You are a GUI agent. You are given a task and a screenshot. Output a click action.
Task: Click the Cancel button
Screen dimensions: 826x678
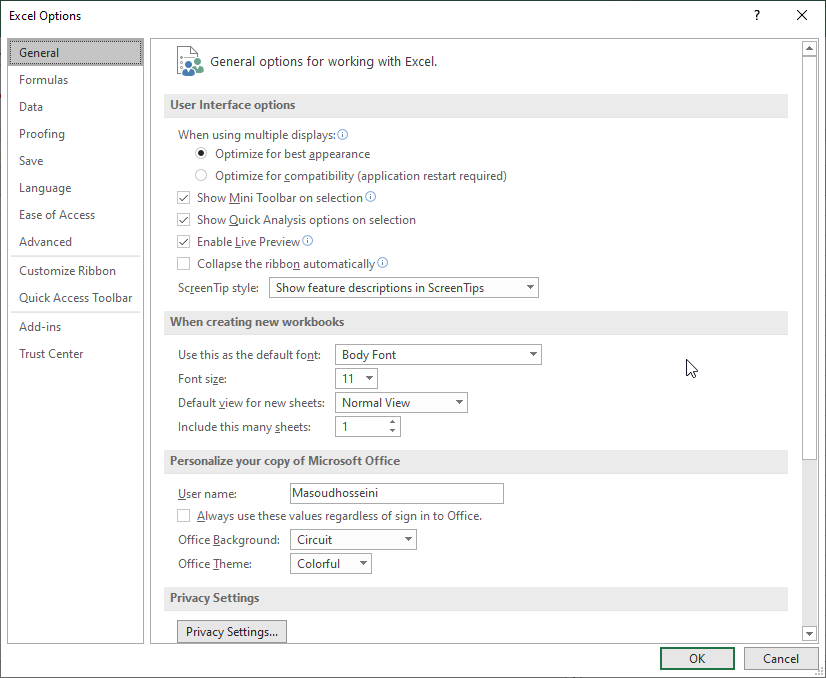(x=781, y=659)
